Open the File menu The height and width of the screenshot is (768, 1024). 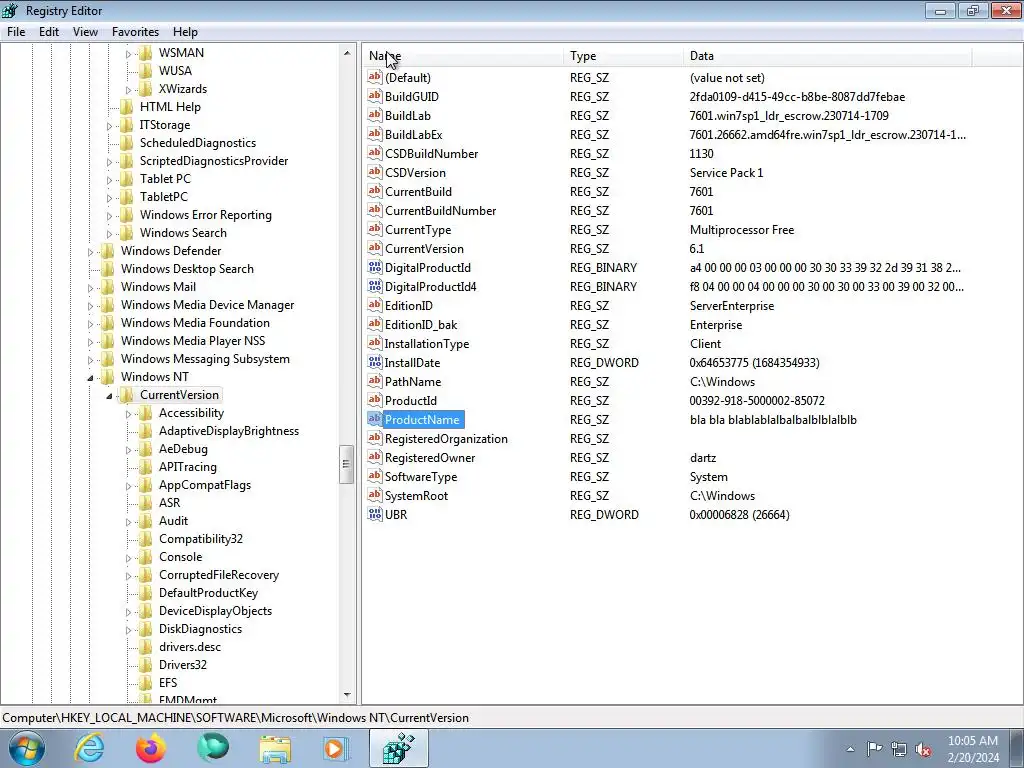click(x=16, y=31)
